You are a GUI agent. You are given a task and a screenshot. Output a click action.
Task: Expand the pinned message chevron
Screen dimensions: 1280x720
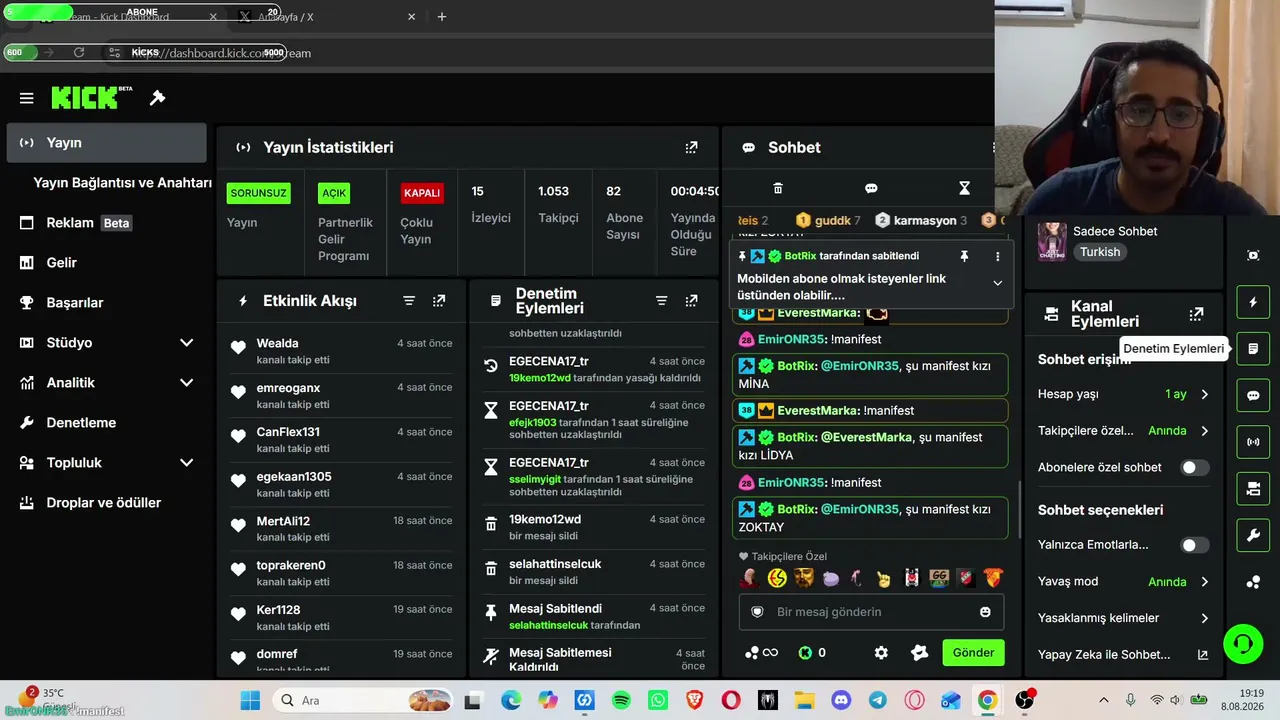click(997, 283)
